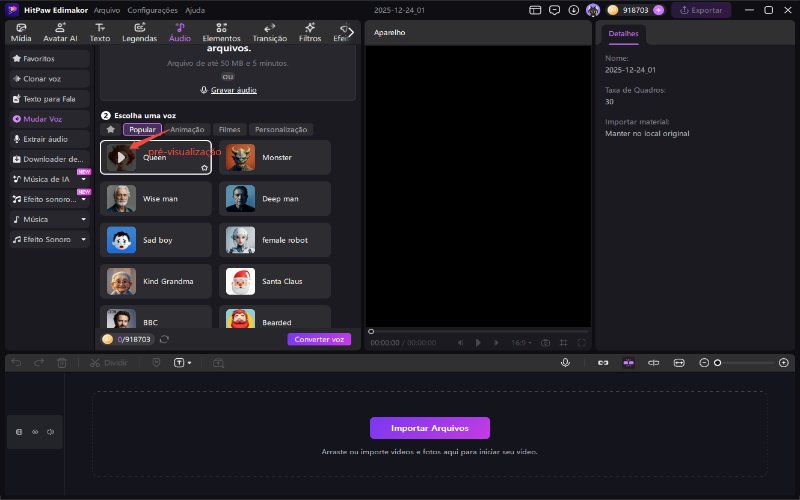The width and height of the screenshot is (800, 500).
Task: Click the user avatar icon
Action: [x=593, y=10]
